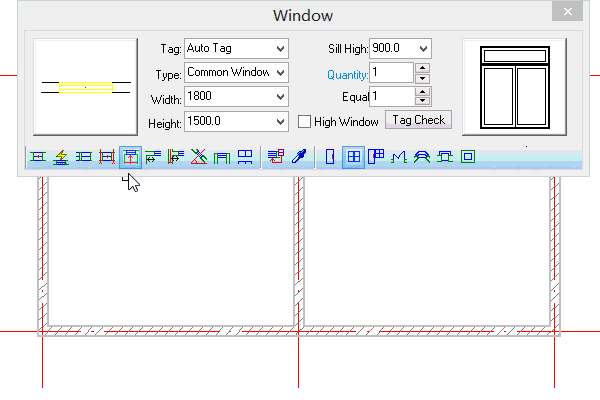
Task: Choose the fill-whole-wall insertion icon
Action: pyautogui.click(x=222, y=157)
